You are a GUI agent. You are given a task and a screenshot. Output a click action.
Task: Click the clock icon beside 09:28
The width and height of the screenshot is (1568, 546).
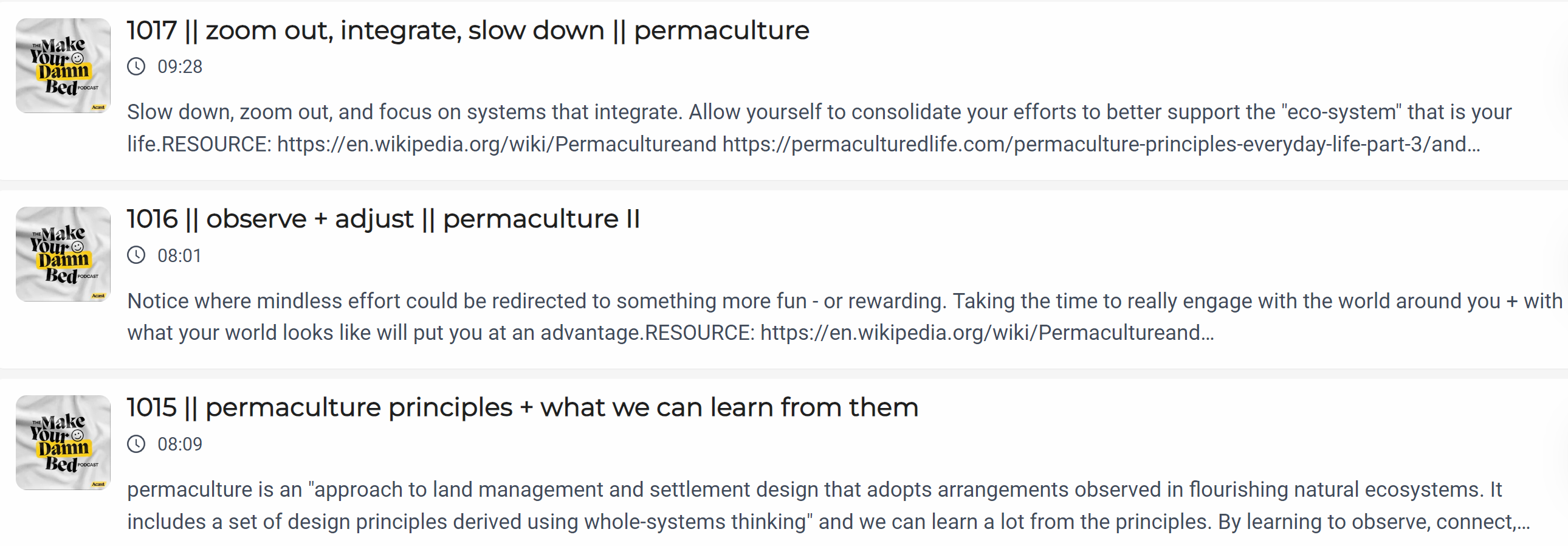136,66
